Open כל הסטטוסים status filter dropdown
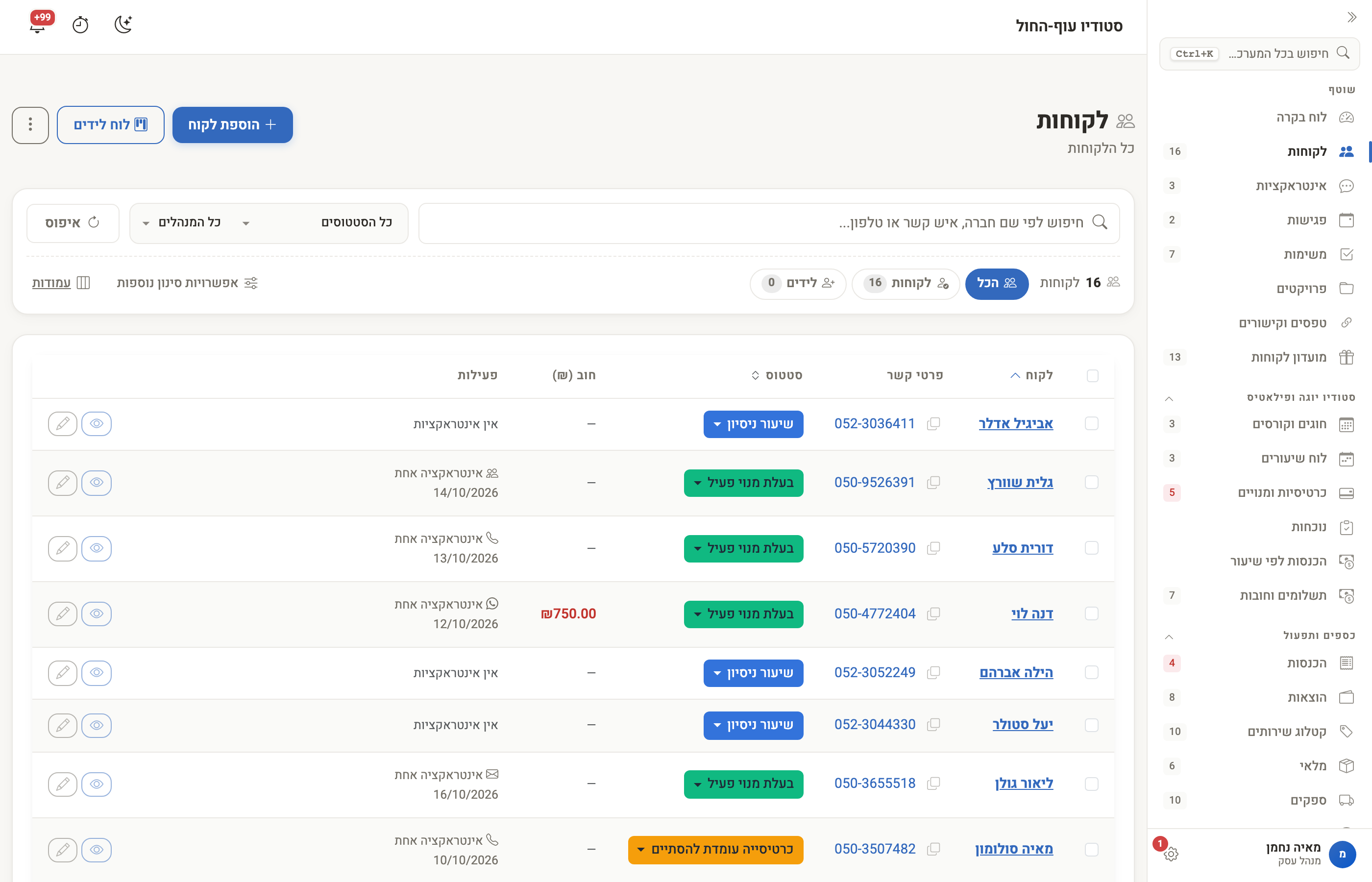 click(318, 223)
